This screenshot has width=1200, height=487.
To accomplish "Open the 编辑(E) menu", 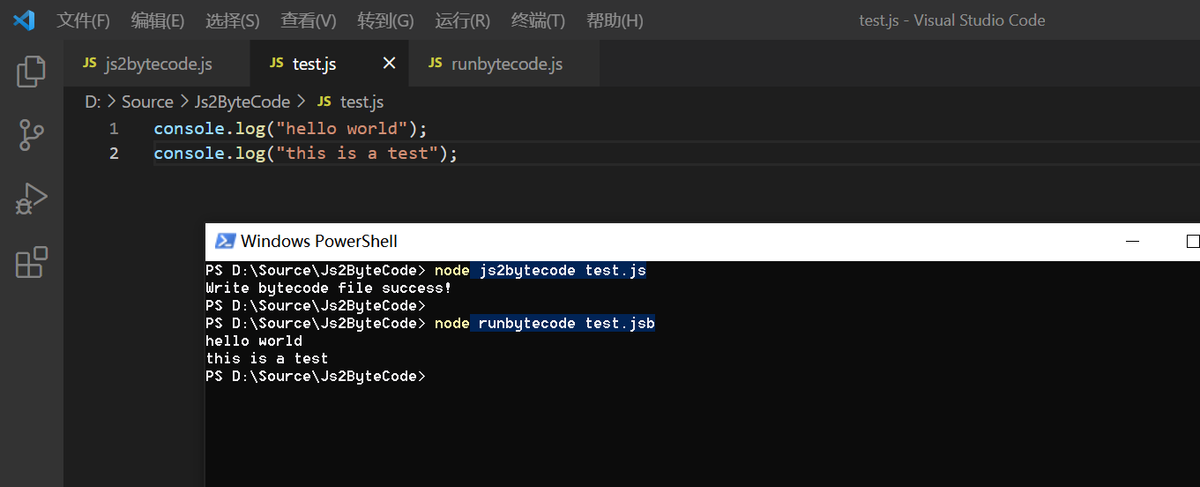I will pos(157,21).
